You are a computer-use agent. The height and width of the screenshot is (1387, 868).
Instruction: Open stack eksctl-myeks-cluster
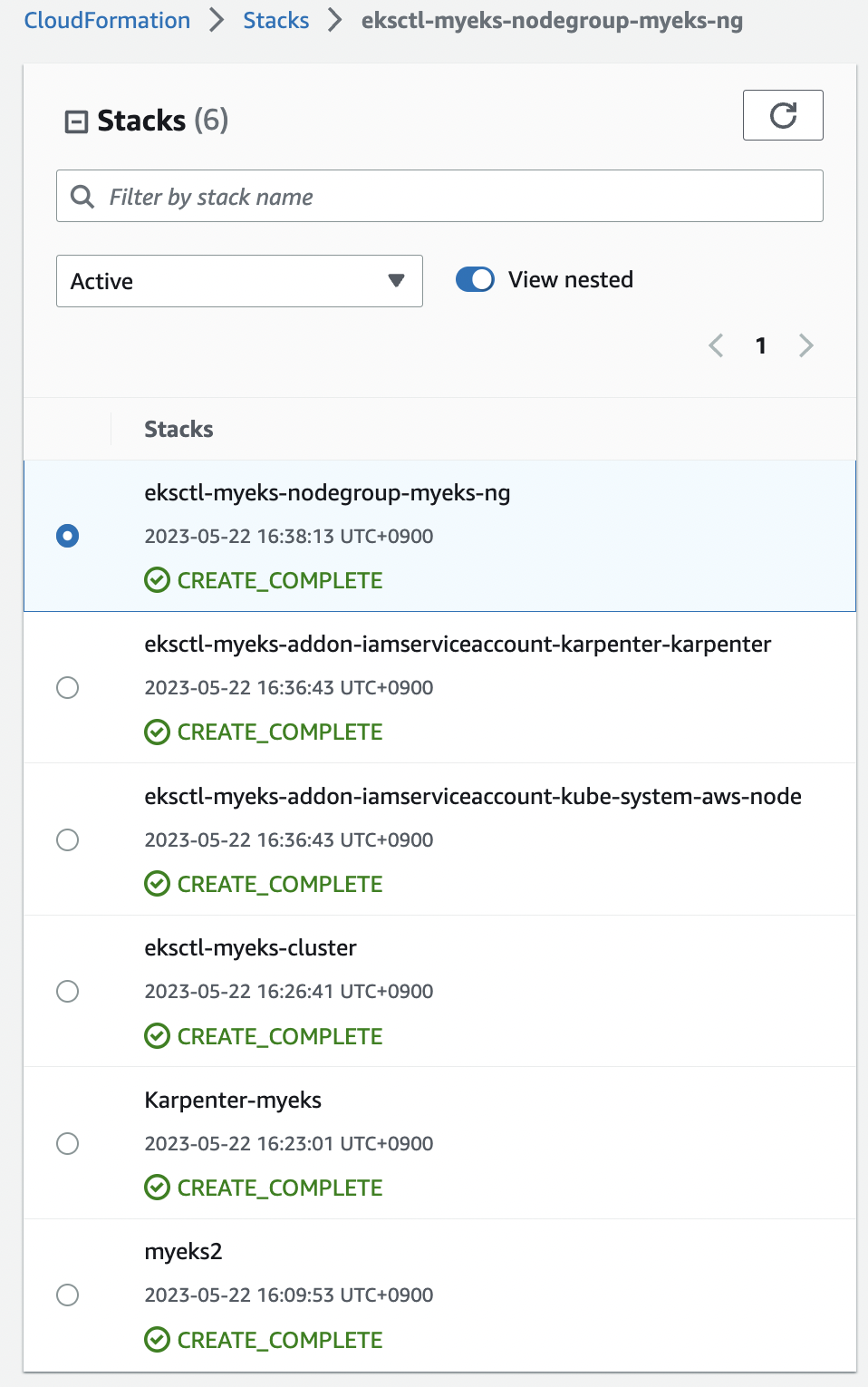(x=250, y=948)
